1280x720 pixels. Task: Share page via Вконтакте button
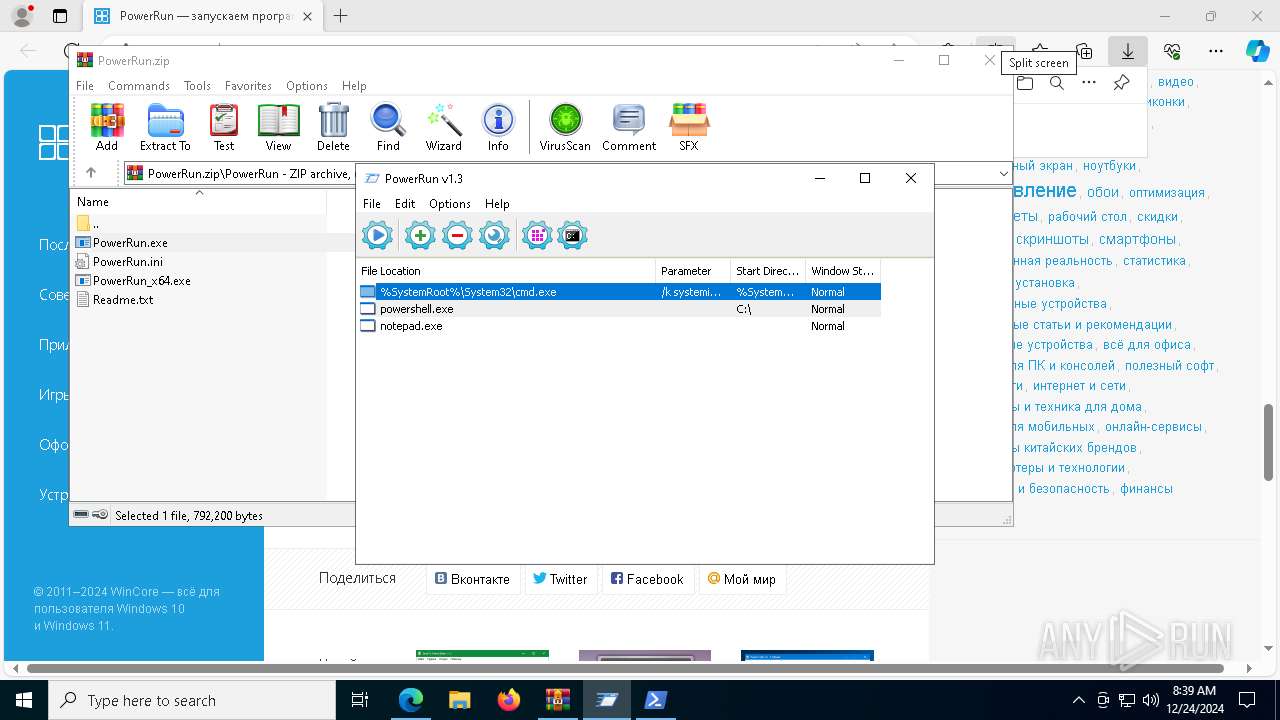pos(472,579)
